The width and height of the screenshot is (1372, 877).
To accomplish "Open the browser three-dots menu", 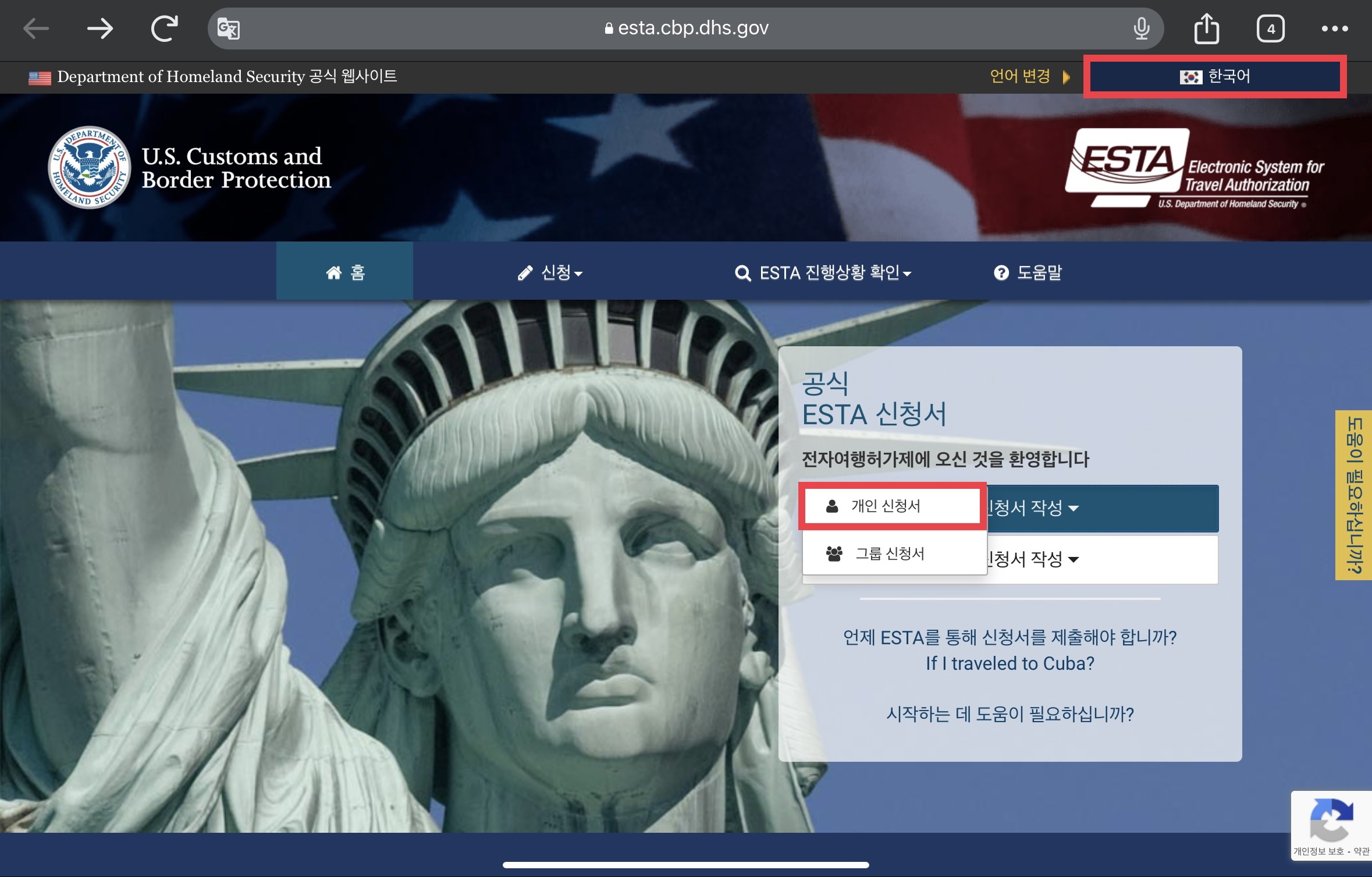I will (1334, 29).
